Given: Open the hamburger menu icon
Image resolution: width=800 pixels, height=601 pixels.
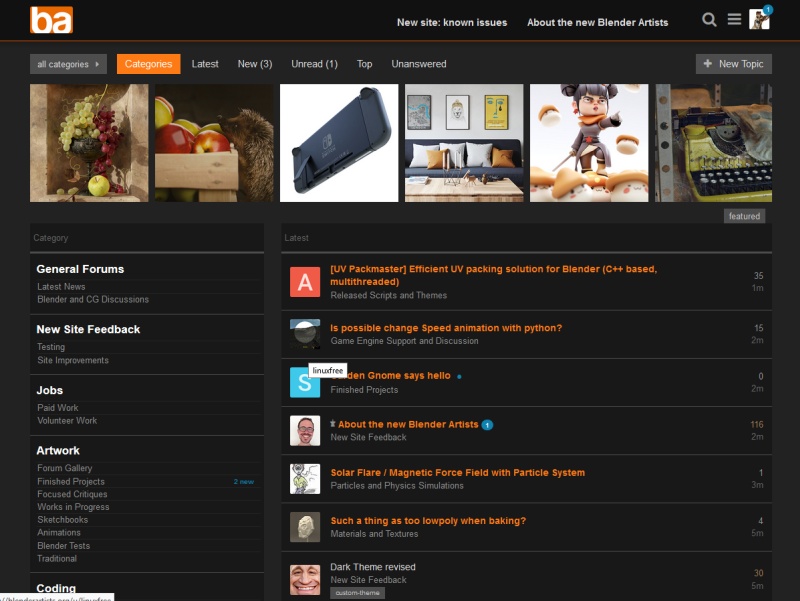Looking at the screenshot, I should 734,20.
